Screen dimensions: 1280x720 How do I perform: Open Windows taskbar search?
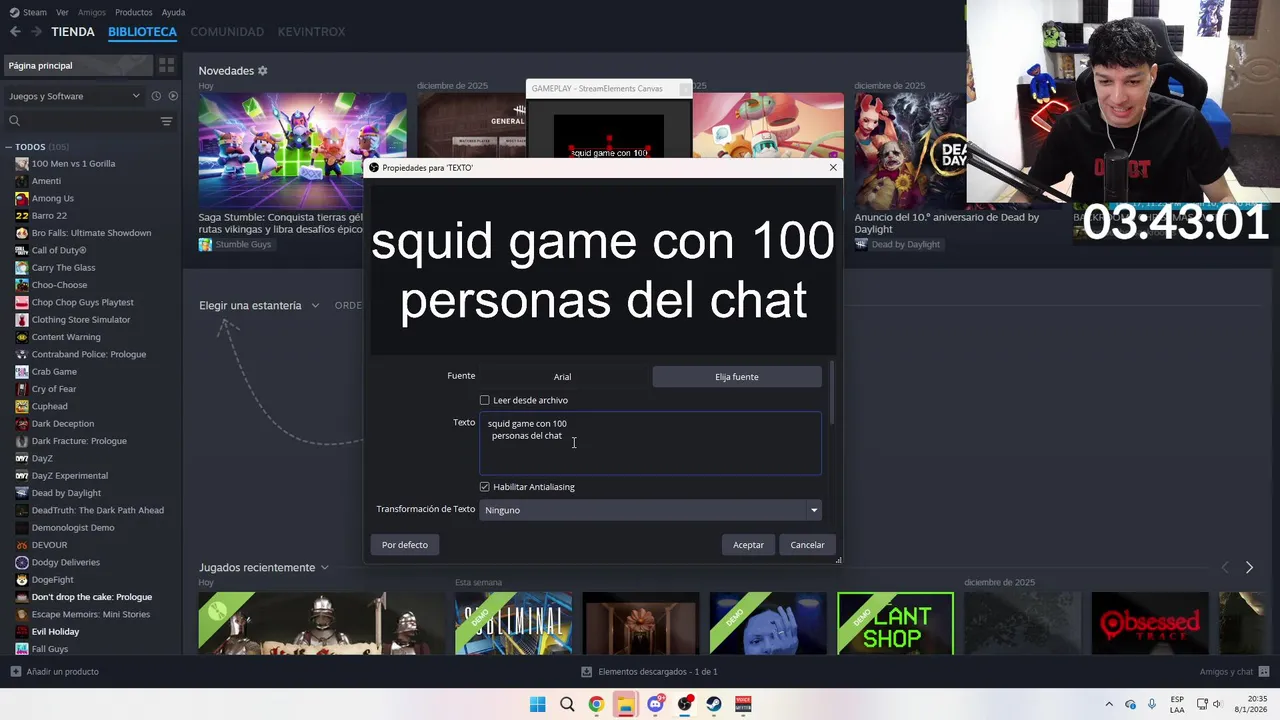[x=567, y=704]
